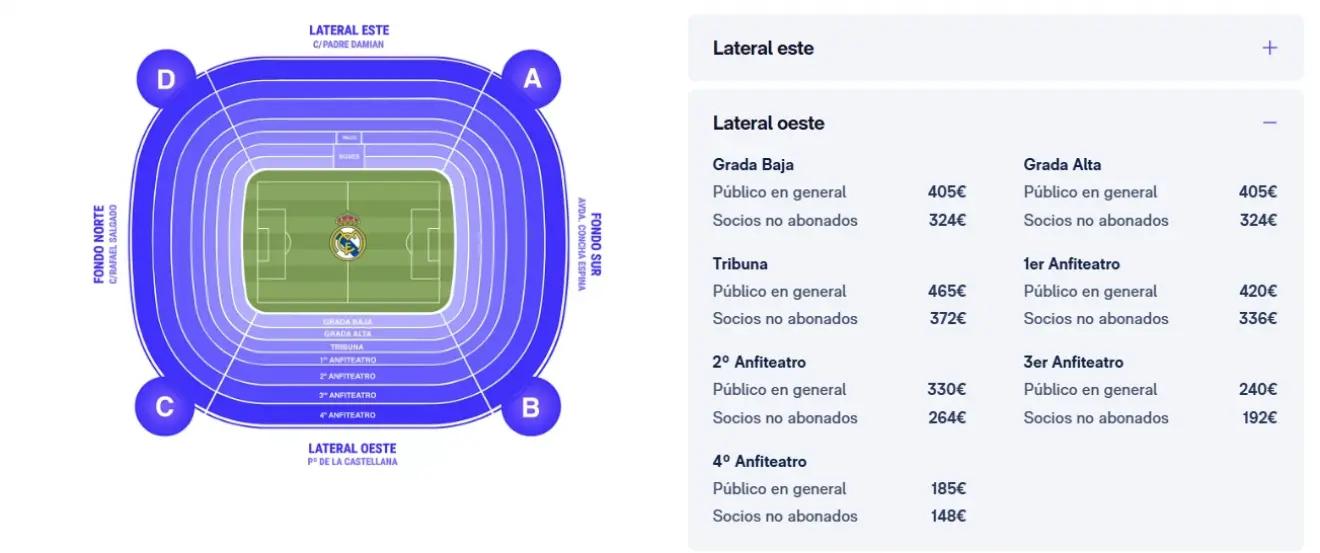The width and height of the screenshot is (1320, 553).
Task: Click tower B circle on stadium map
Action: tap(531, 407)
